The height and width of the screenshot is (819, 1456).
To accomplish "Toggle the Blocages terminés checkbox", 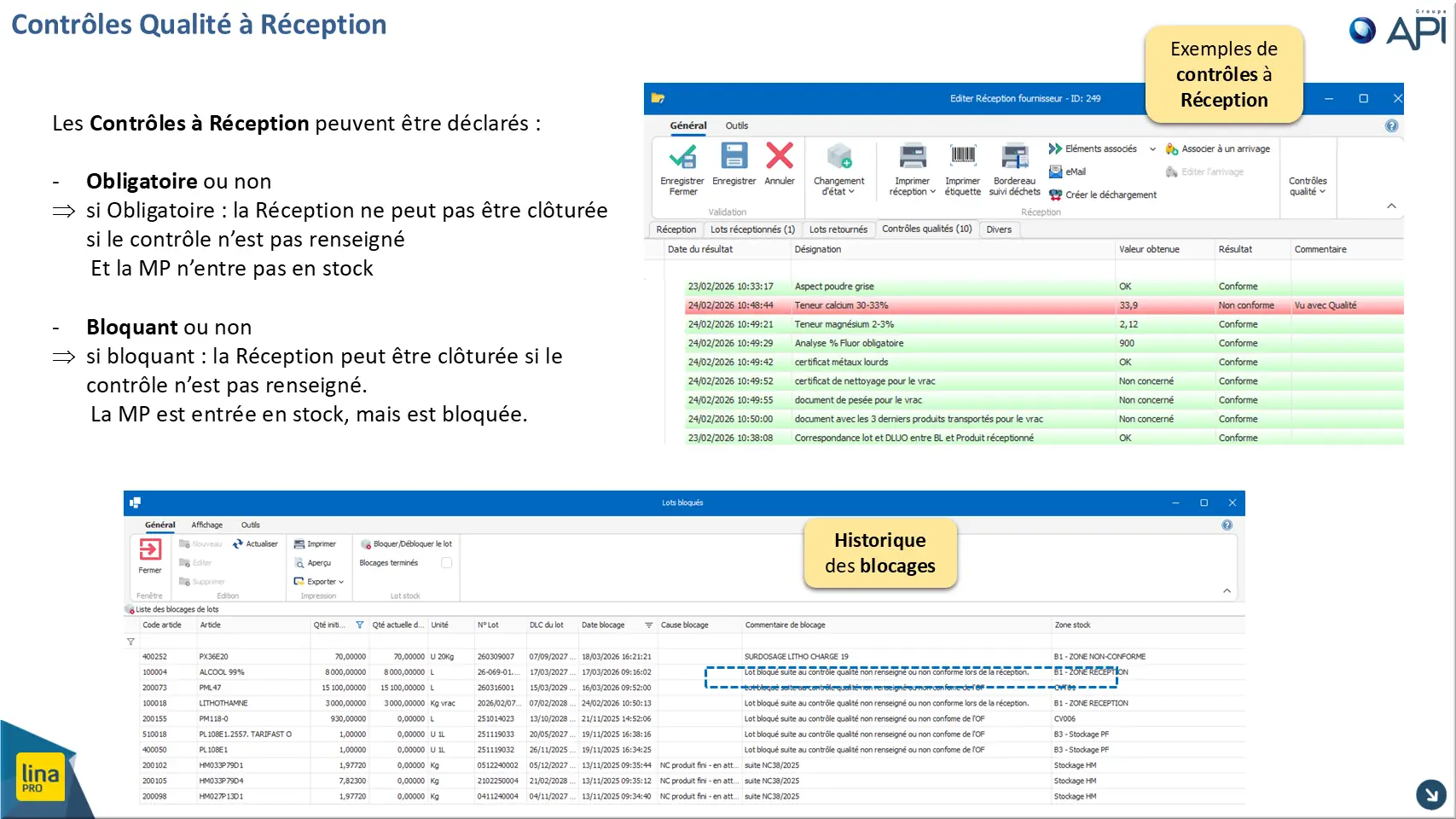I will point(446,563).
